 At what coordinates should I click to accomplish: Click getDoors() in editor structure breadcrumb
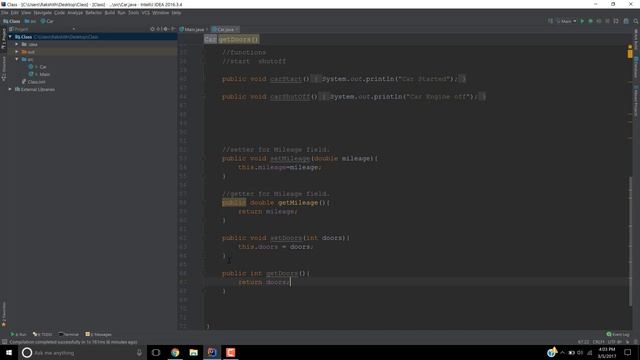pyautogui.click(x=238, y=39)
